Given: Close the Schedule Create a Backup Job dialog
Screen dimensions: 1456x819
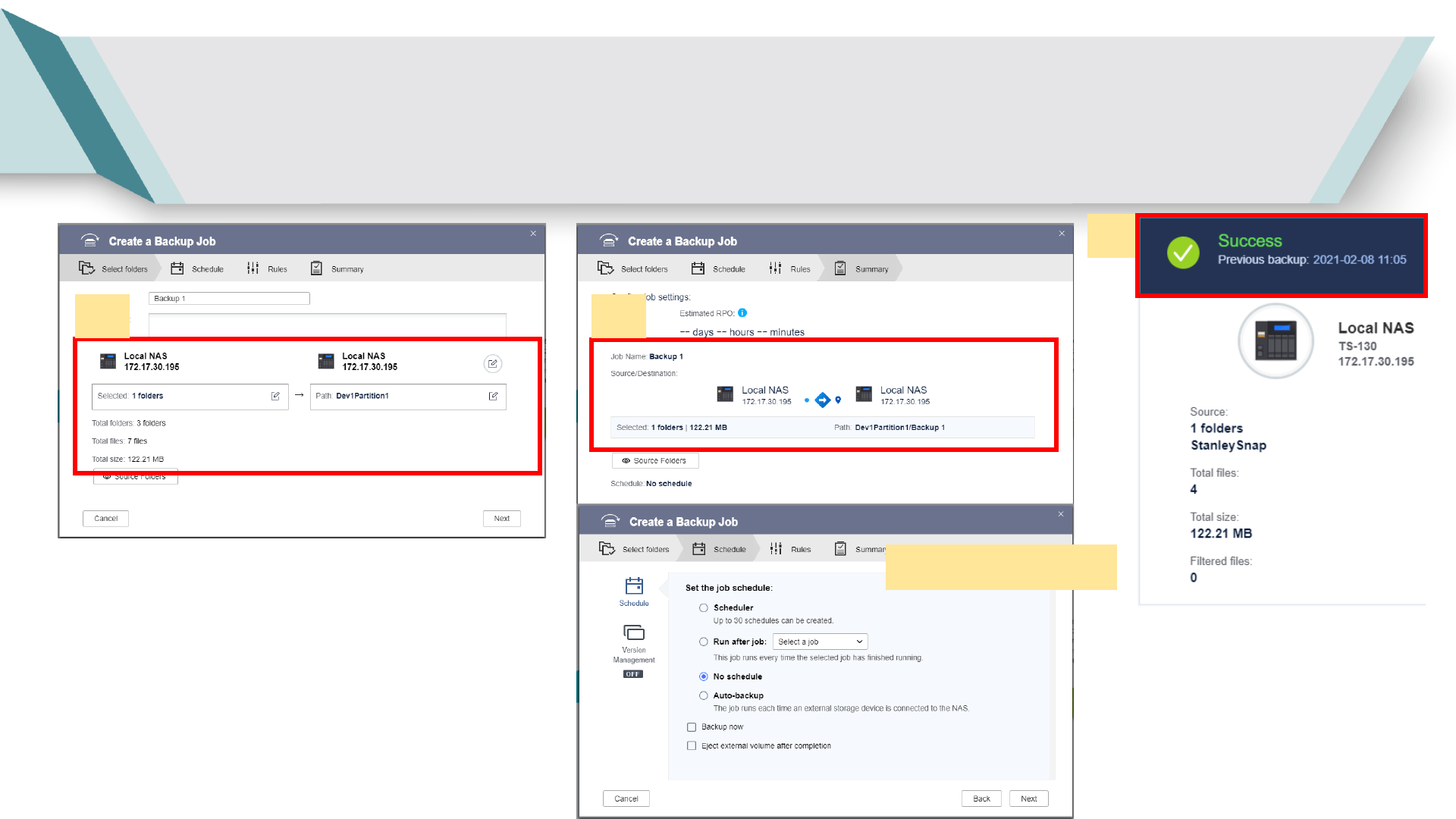Looking at the screenshot, I should [x=1061, y=513].
